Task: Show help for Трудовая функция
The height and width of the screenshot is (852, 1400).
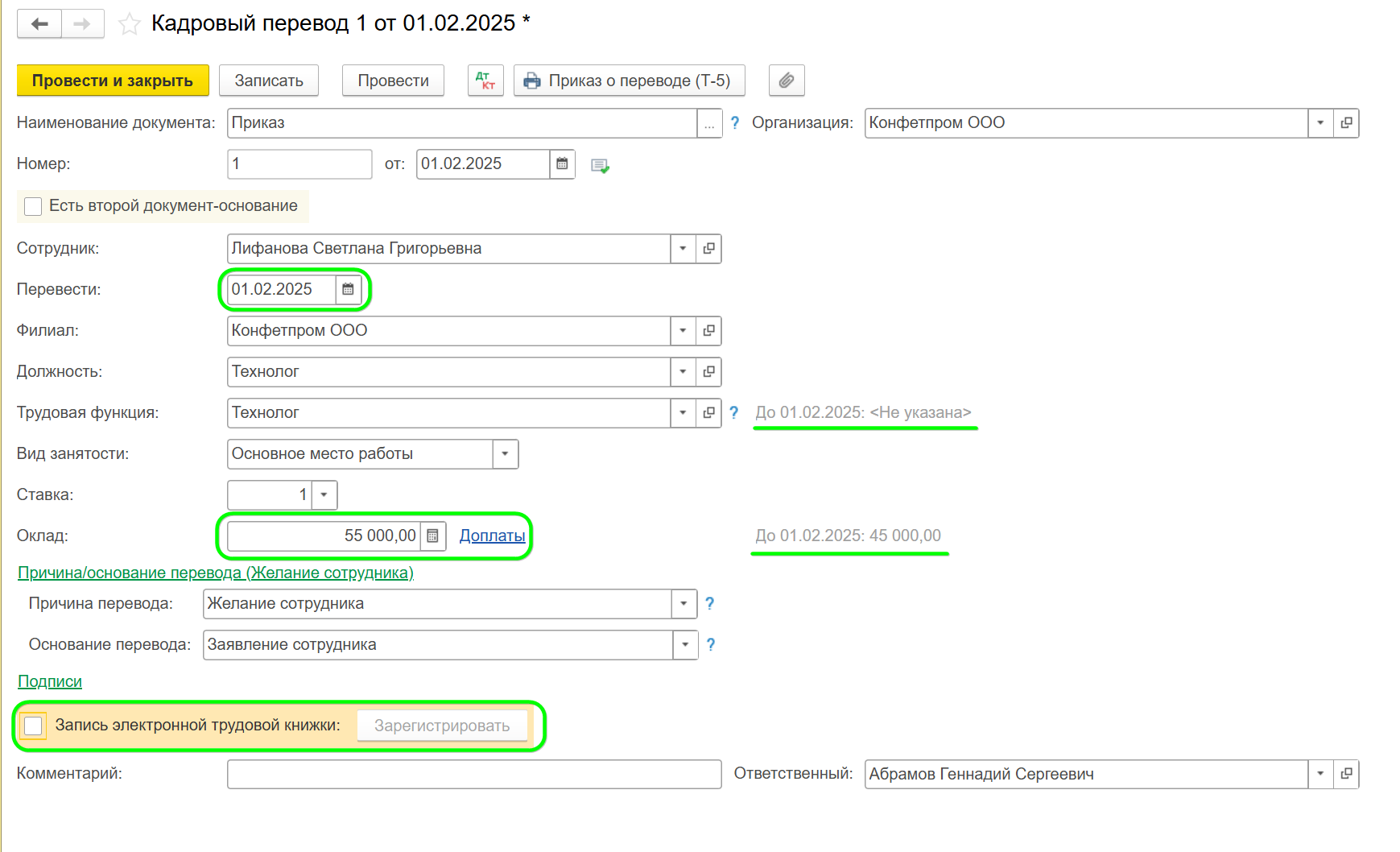Action: click(734, 413)
